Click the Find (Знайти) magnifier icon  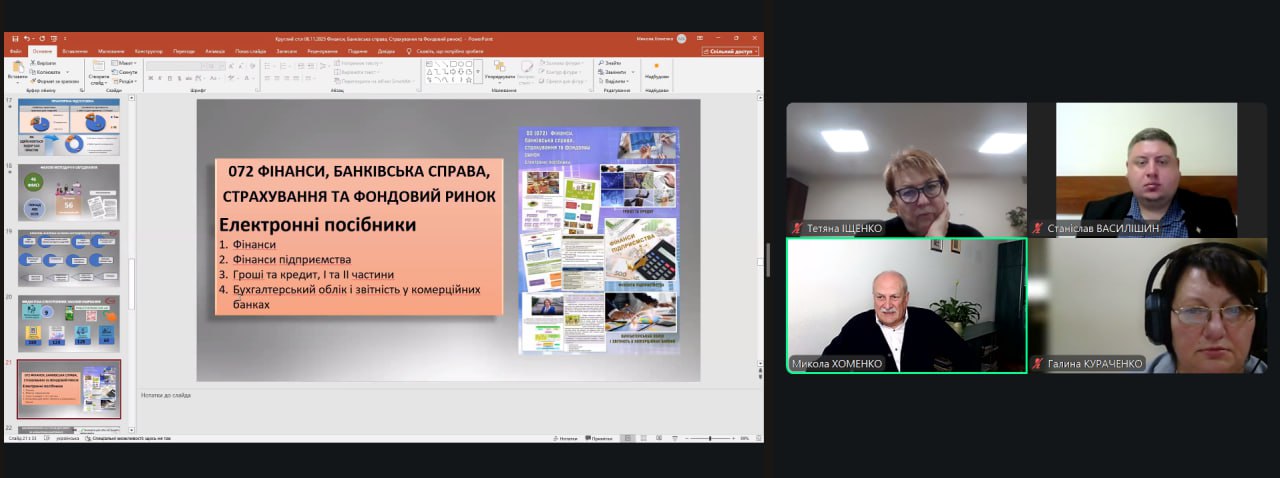(613, 63)
